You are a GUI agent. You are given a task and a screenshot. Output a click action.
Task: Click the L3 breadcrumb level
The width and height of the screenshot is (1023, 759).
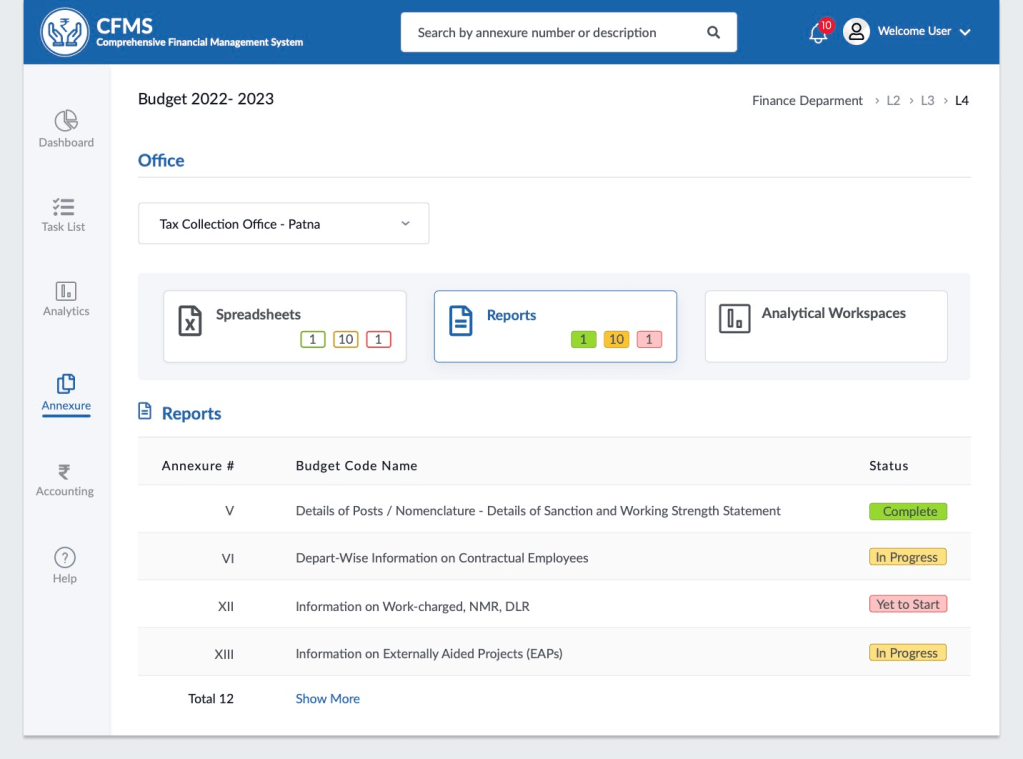tap(927, 101)
